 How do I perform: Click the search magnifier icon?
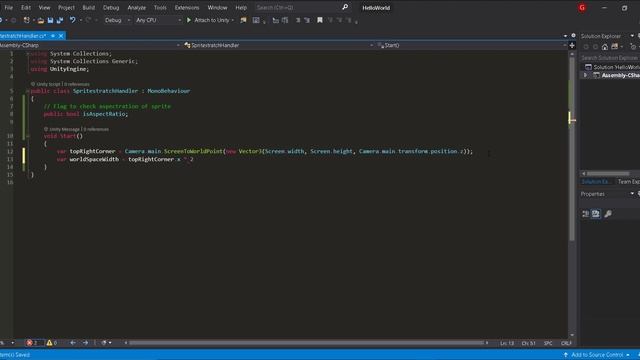pyautogui.click(x=345, y=7)
